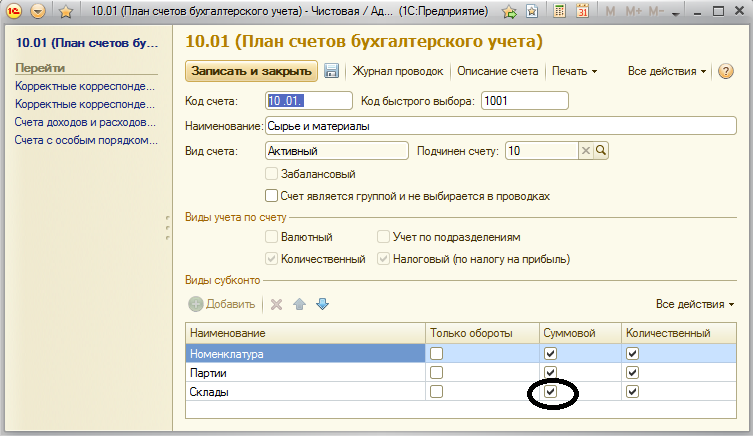The image size is (753, 436).
Task: Open the top Все действия menu
Action: pos(667,71)
